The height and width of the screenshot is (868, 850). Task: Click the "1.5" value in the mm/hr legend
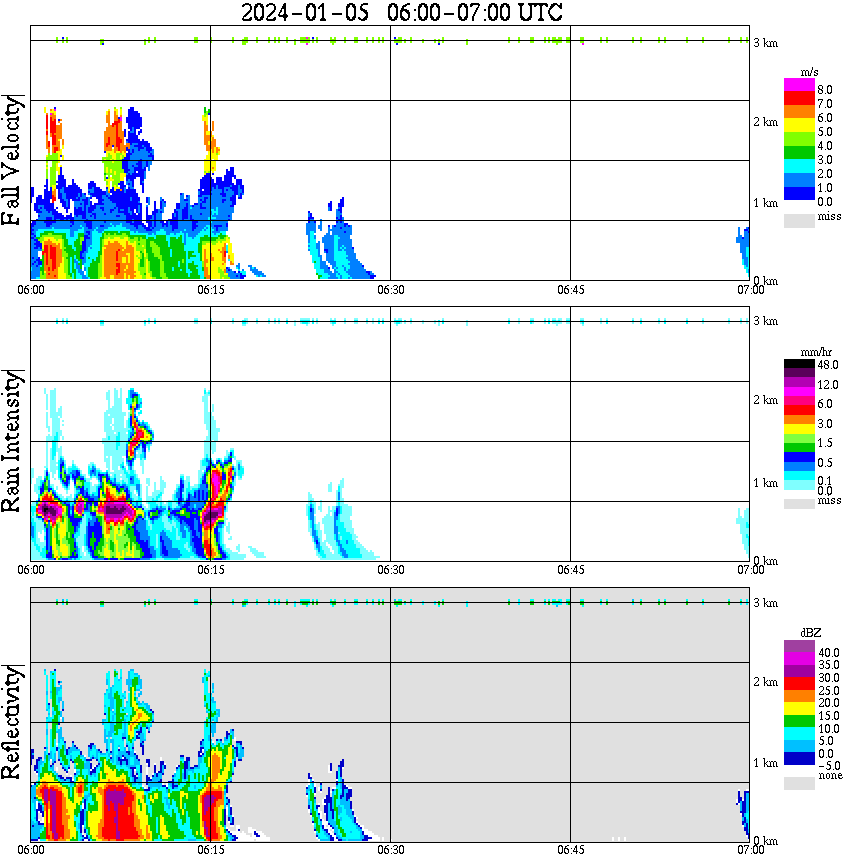click(825, 443)
